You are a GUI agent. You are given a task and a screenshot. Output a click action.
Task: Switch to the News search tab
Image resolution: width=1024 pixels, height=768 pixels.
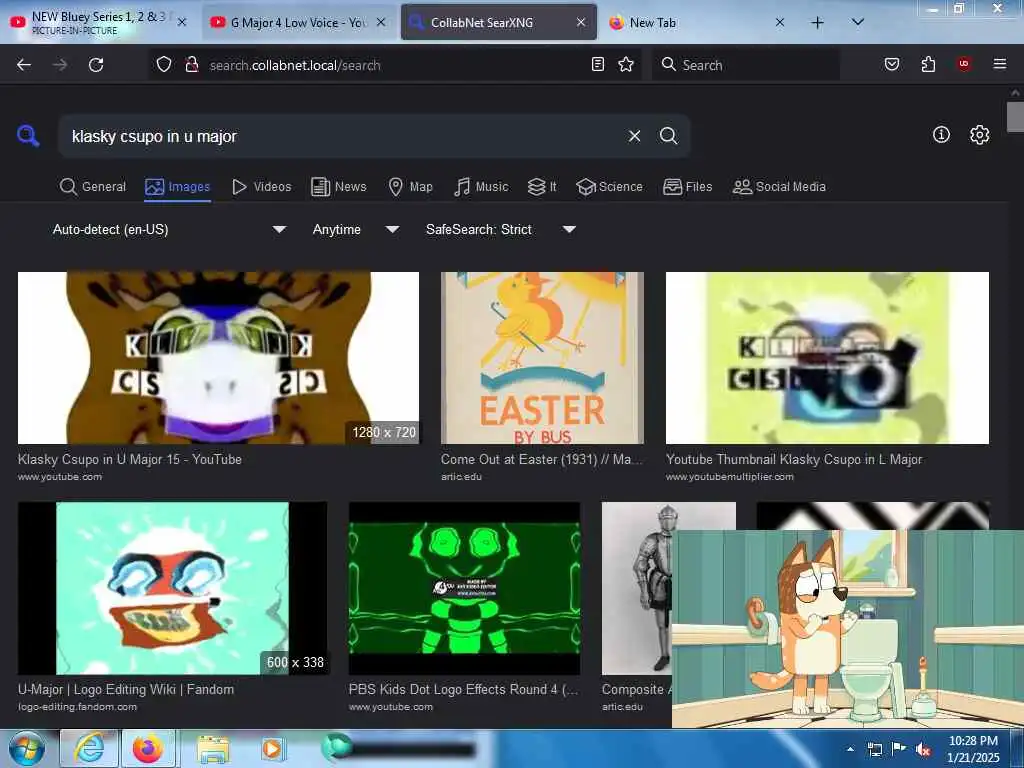339,187
